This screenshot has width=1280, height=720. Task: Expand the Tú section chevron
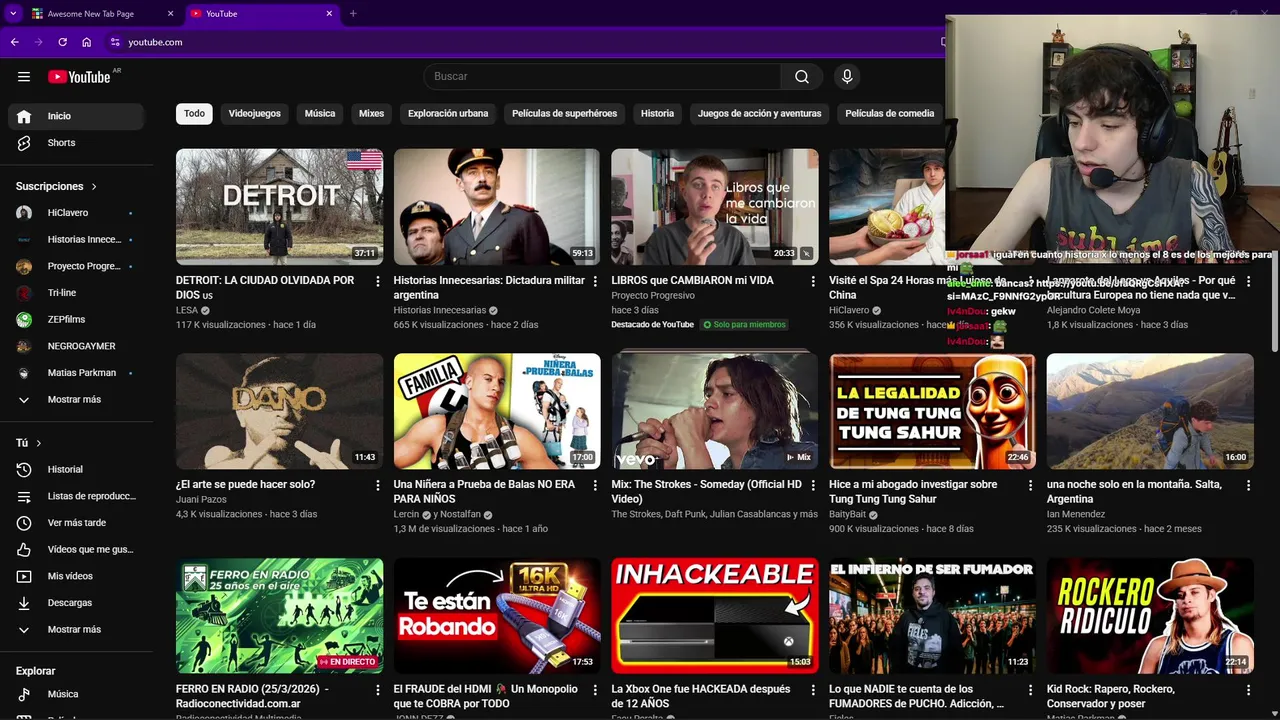(x=39, y=443)
